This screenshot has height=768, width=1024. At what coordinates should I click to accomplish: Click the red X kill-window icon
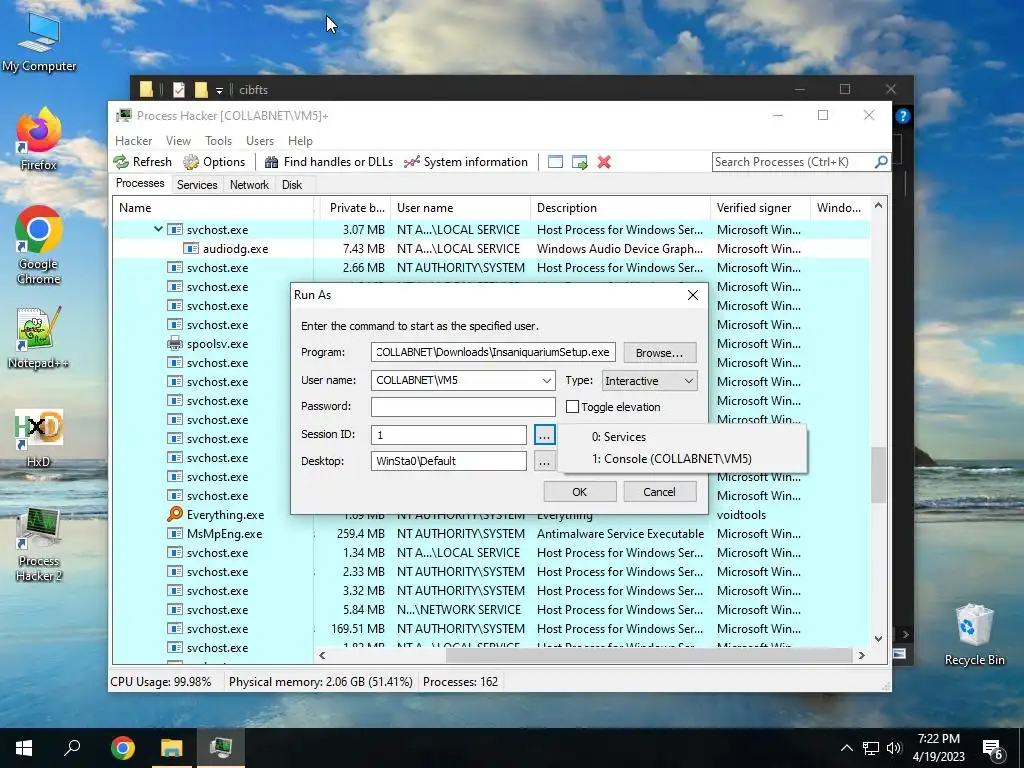click(604, 162)
